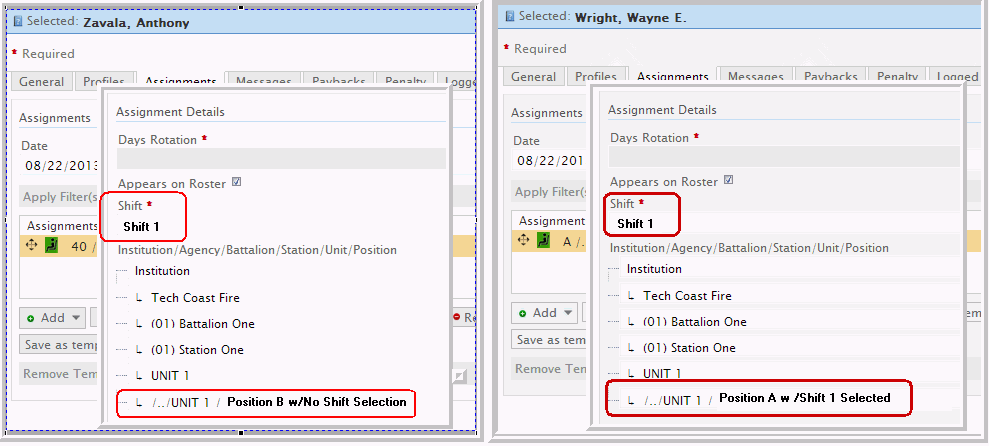Click the person icon beside Zavala, Anthony

(x=17, y=22)
